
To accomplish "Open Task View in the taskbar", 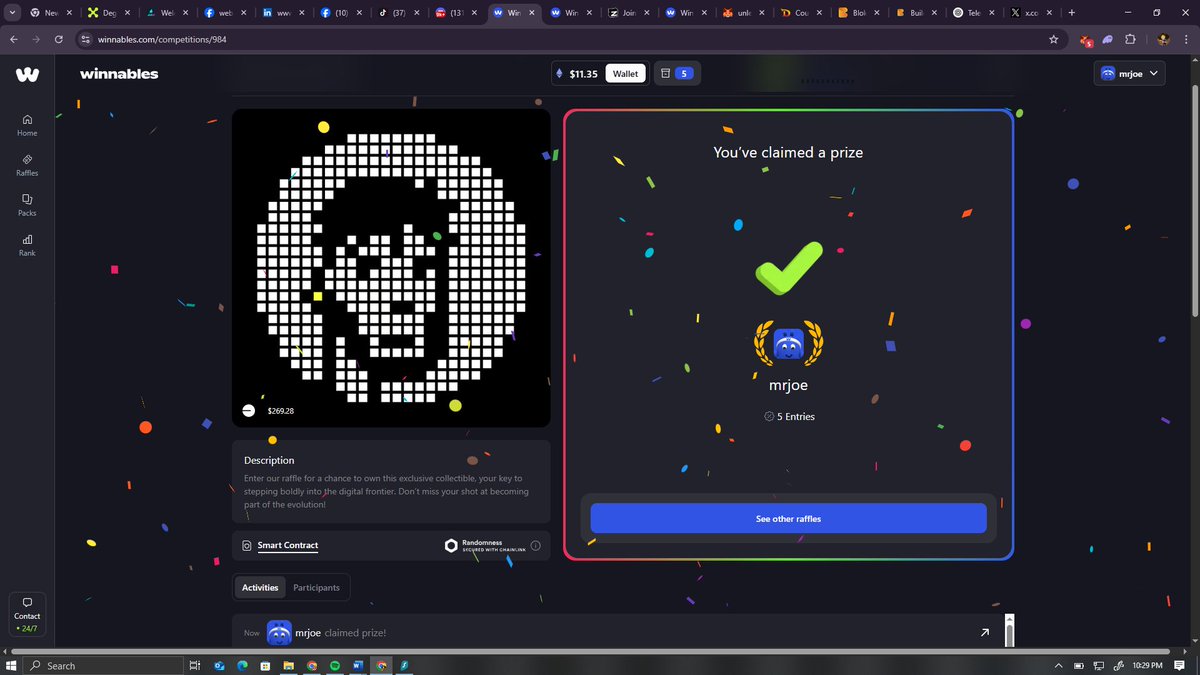I will click(x=195, y=665).
